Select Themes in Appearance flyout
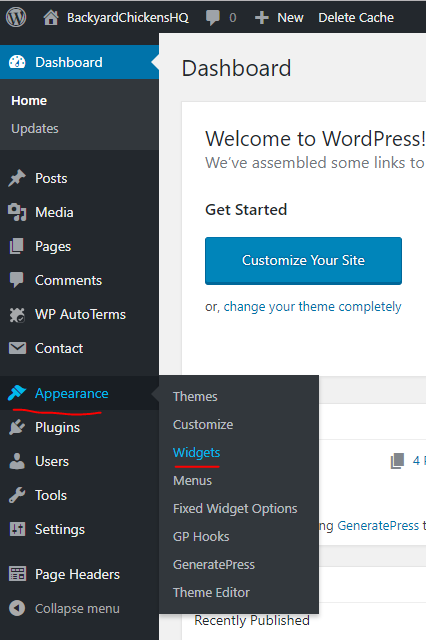 [195, 396]
